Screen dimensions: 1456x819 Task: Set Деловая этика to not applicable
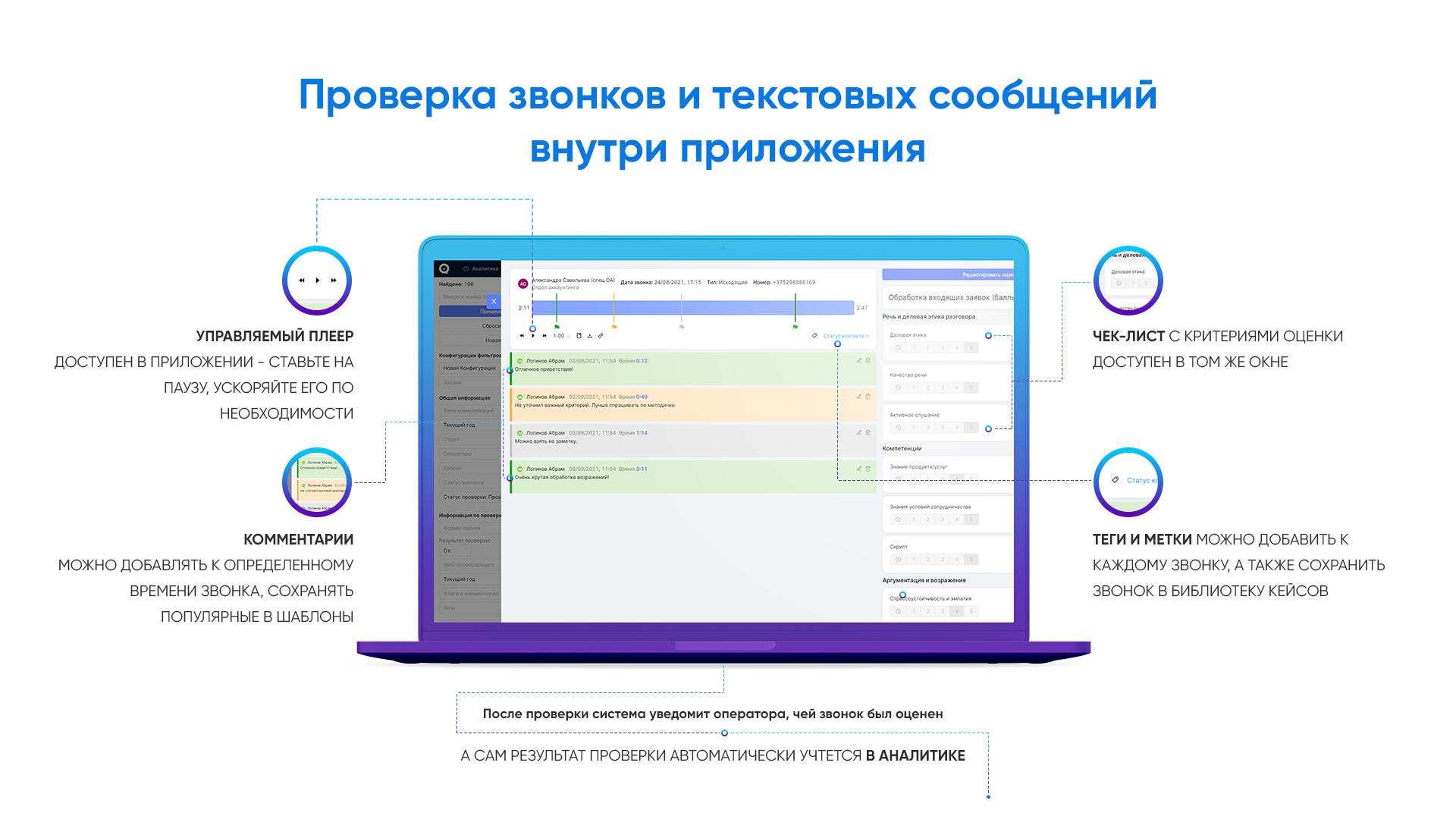coord(899,347)
